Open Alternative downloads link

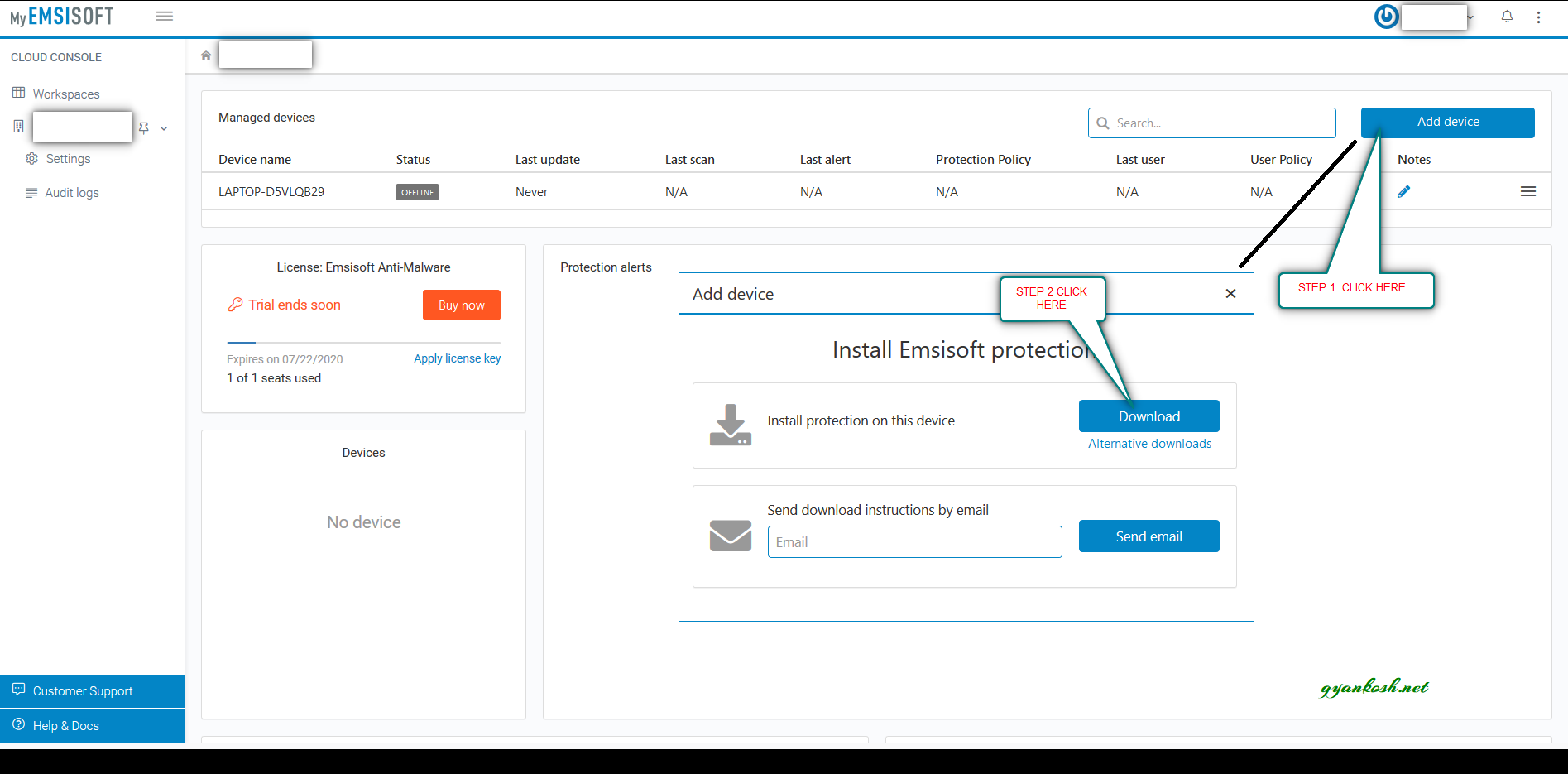(1149, 444)
